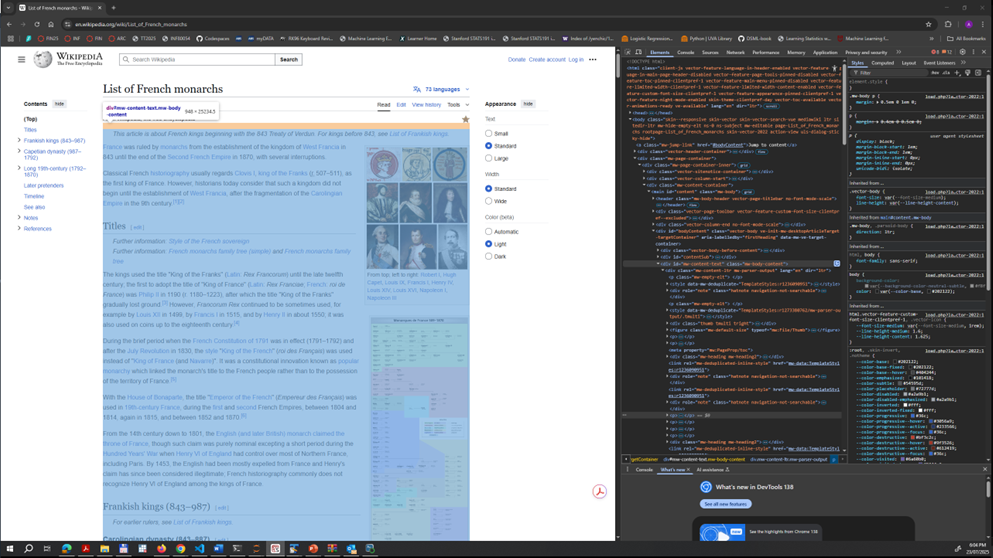Open the Computed tab in styles pane
The image size is (993, 558).
[x=882, y=63]
